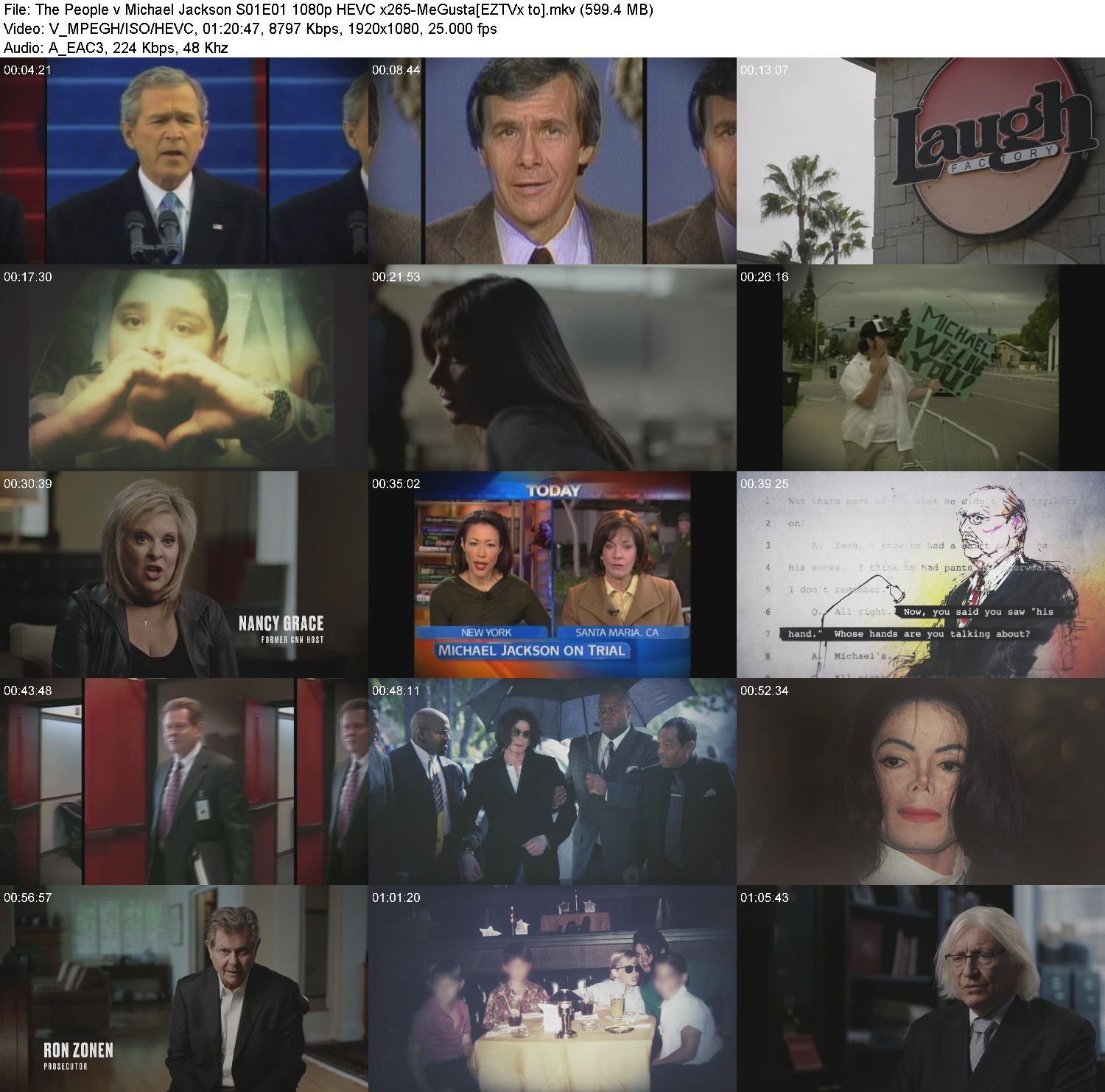Open the thumbnail at timestamp 01:05:43
The width and height of the screenshot is (1105, 1092).
click(921, 988)
